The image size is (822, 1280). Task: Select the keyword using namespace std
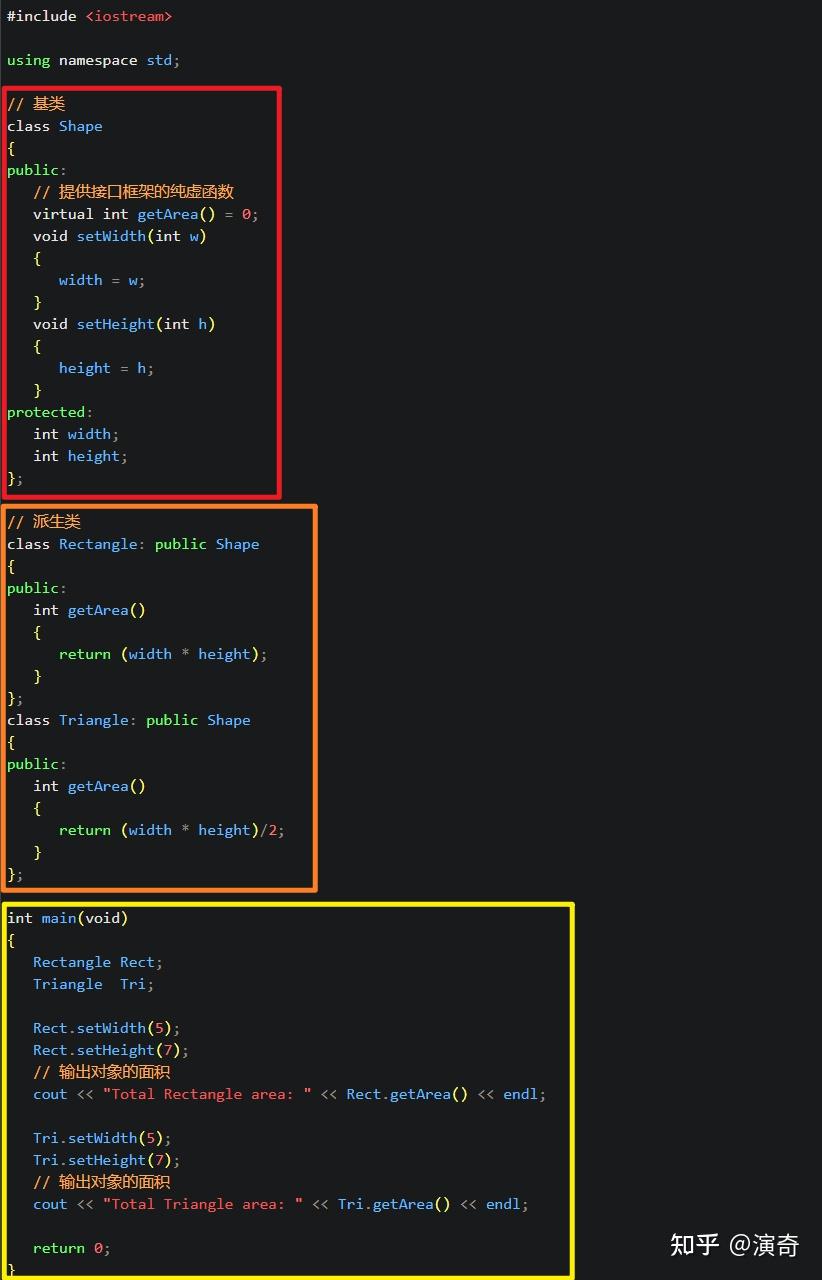pyautogui.click(x=93, y=60)
